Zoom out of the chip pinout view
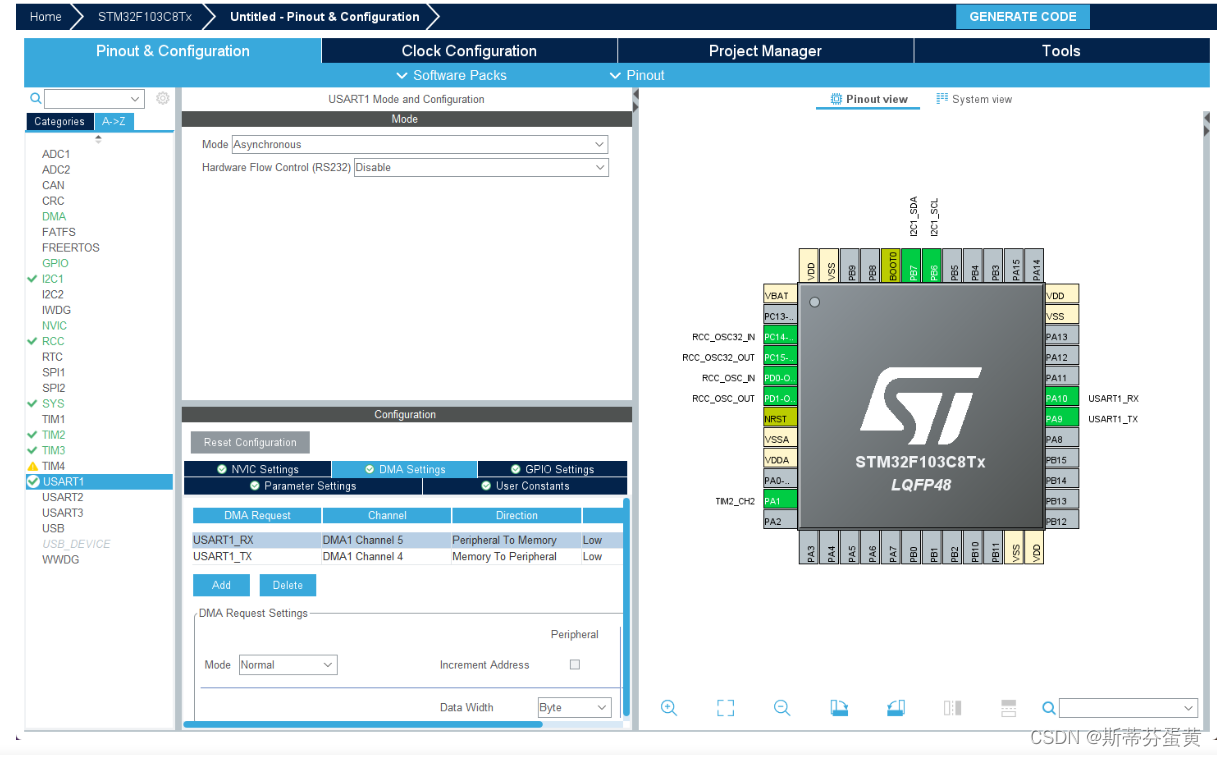The image size is (1217, 757). (x=782, y=708)
